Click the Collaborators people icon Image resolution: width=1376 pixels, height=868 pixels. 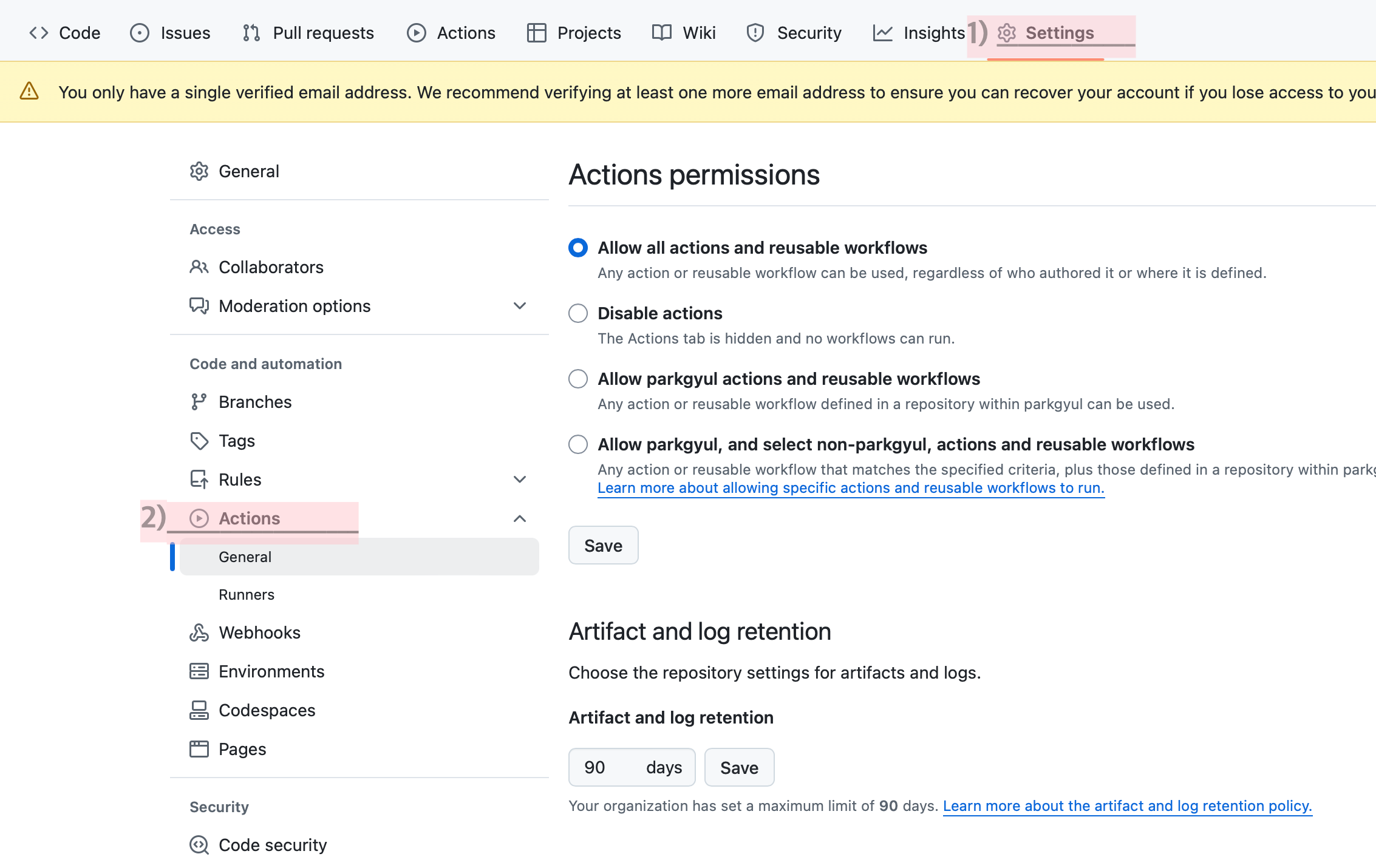pyautogui.click(x=199, y=267)
